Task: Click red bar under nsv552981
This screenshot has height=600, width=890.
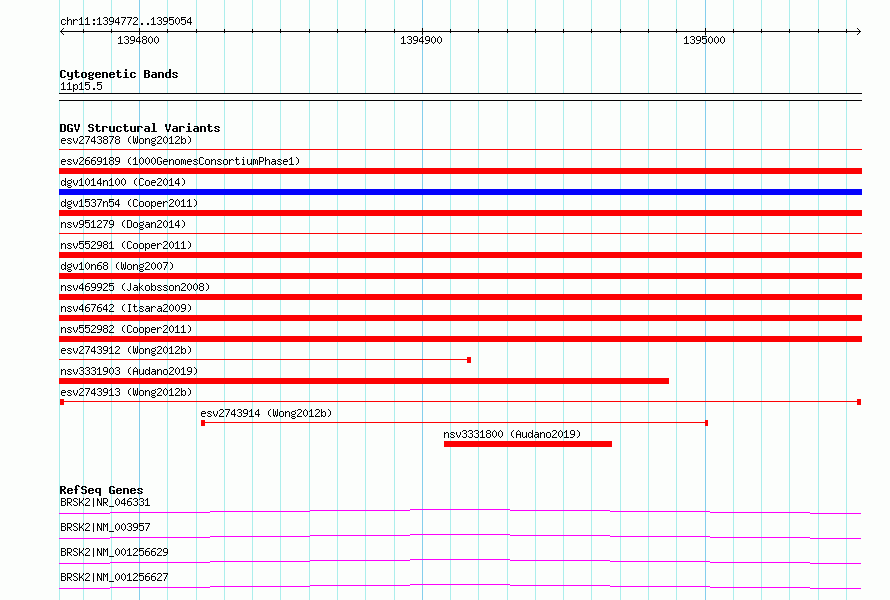Action: [460, 255]
